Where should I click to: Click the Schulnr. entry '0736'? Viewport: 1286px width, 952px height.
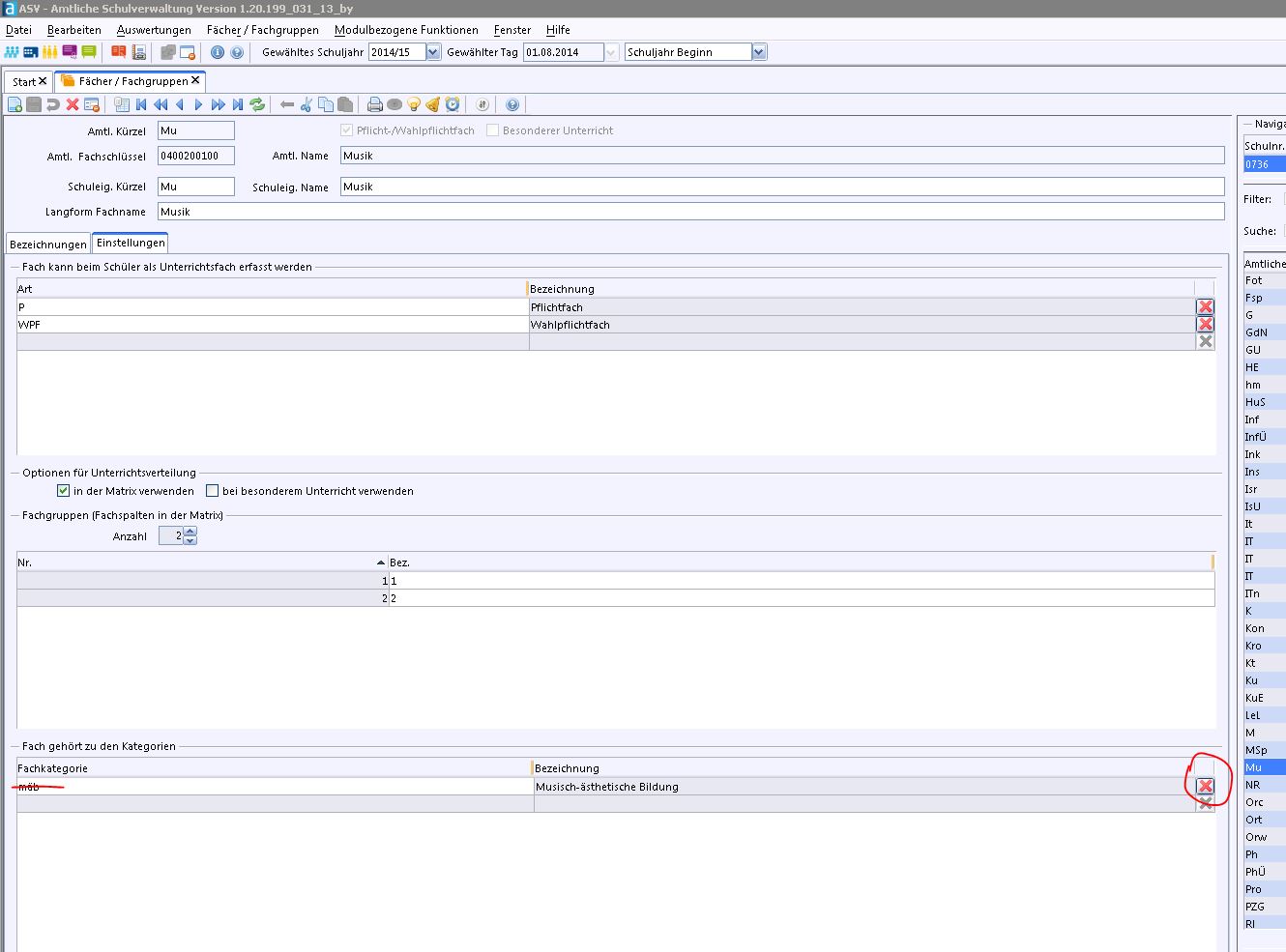pos(1265,164)
